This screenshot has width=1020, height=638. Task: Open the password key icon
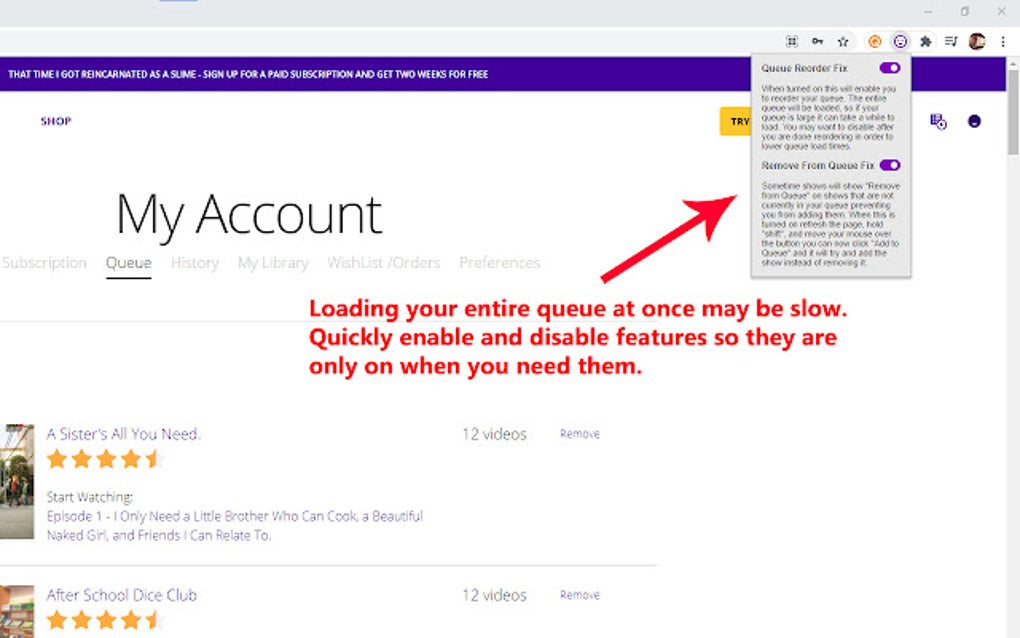(818, 42)
